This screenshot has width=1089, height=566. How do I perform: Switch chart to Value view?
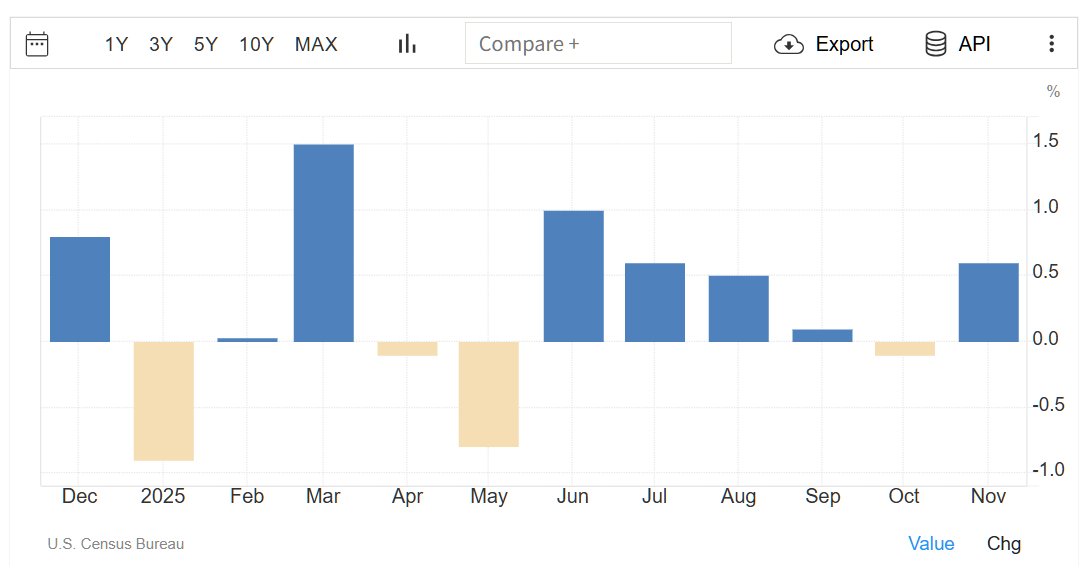[x=931, y=543]
